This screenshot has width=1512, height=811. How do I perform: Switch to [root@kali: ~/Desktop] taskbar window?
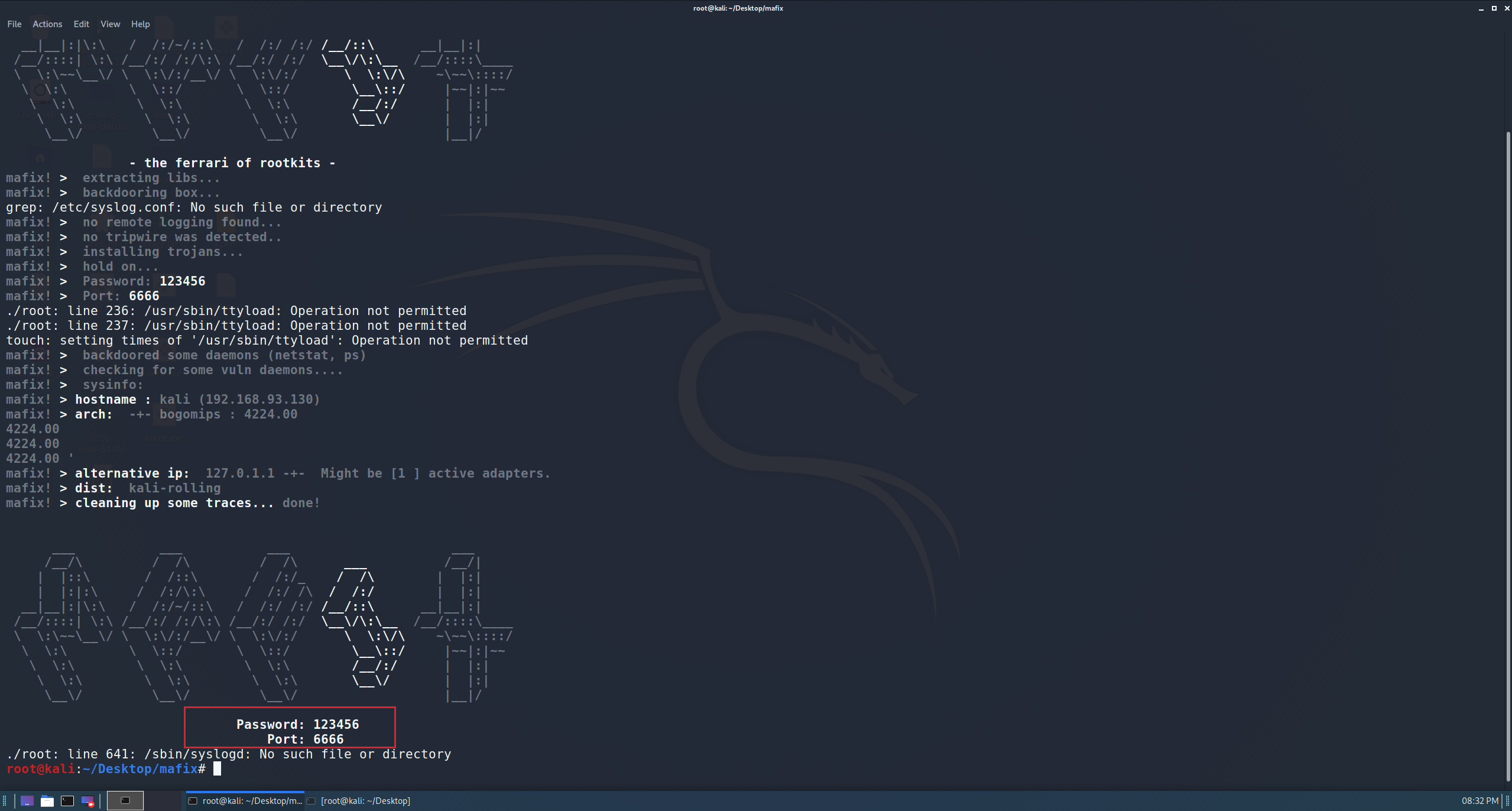coord(359,801)
